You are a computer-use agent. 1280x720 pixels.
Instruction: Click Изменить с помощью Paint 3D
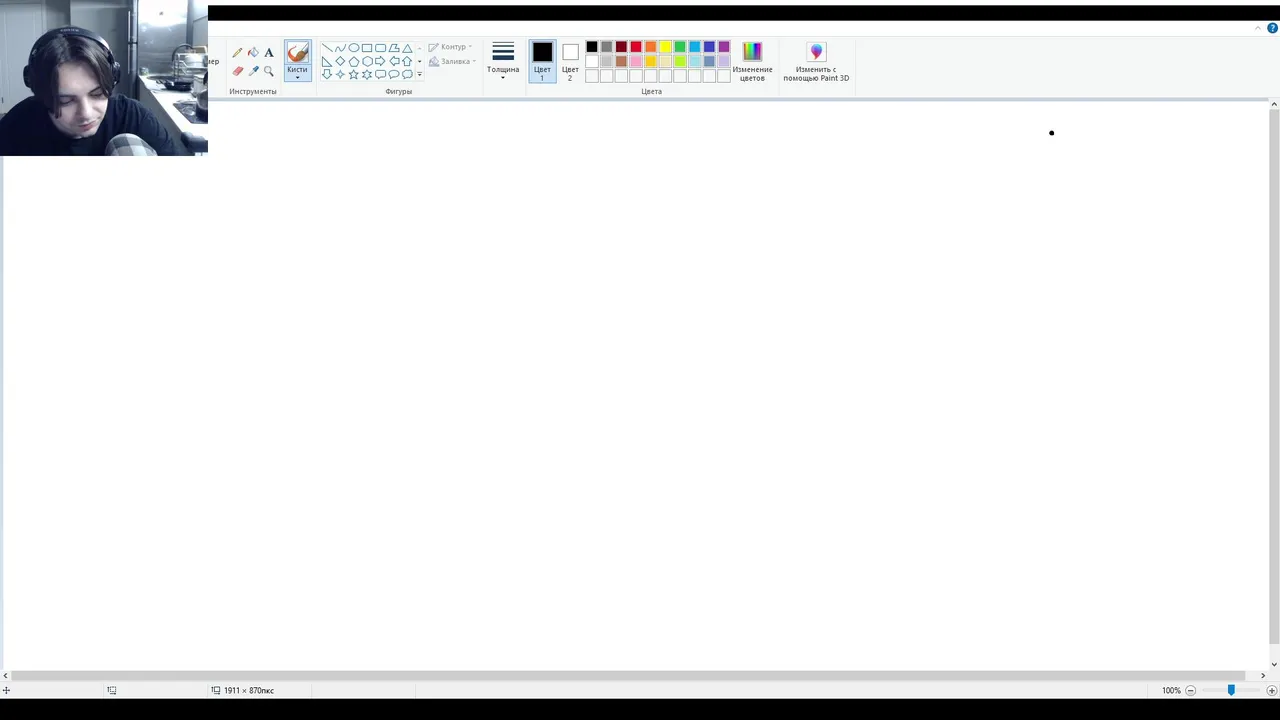coord(816,61)
